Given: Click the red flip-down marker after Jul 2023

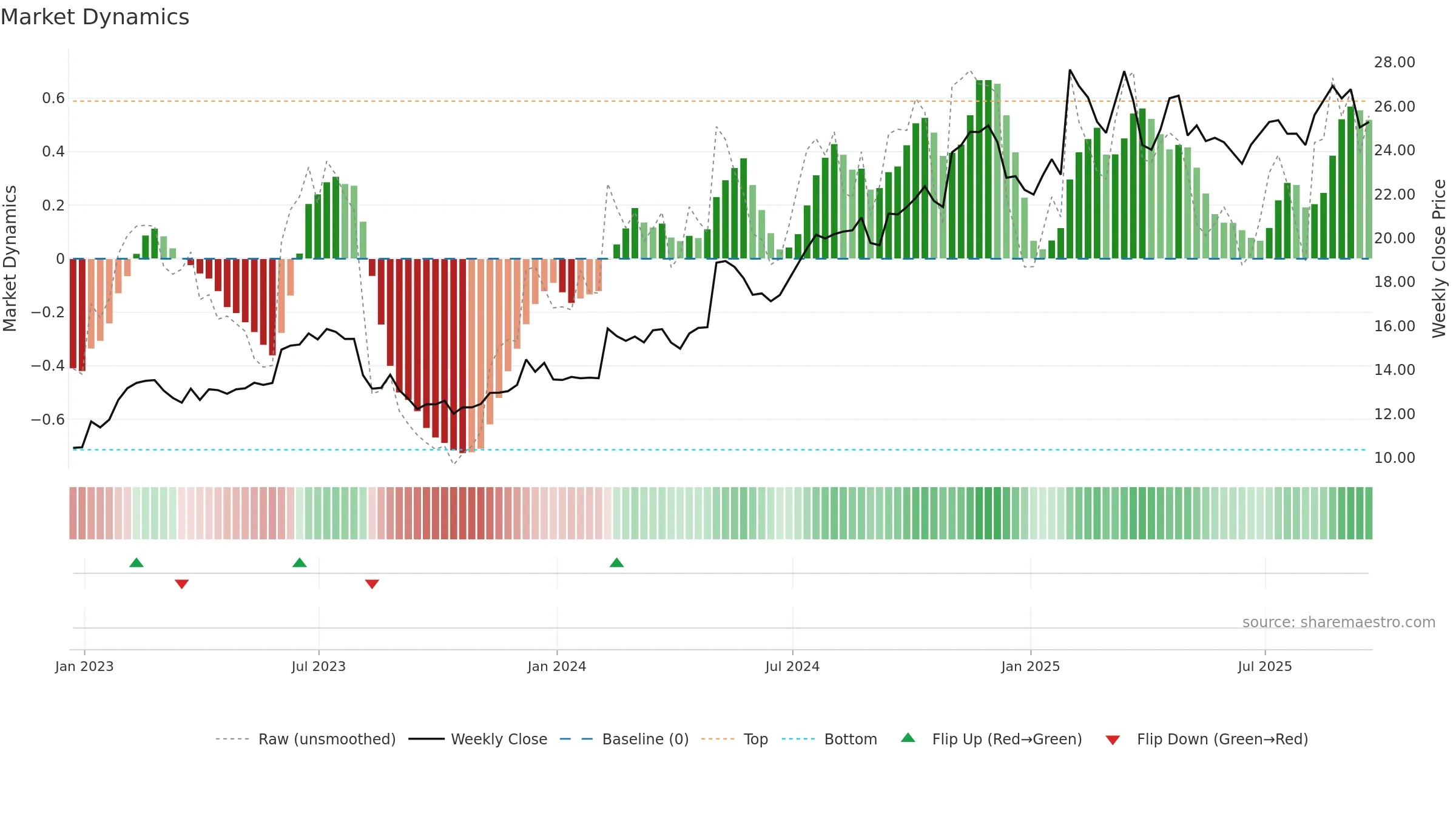Looking at the screenshot, I should pyautogui.click(x=372, y=584).
